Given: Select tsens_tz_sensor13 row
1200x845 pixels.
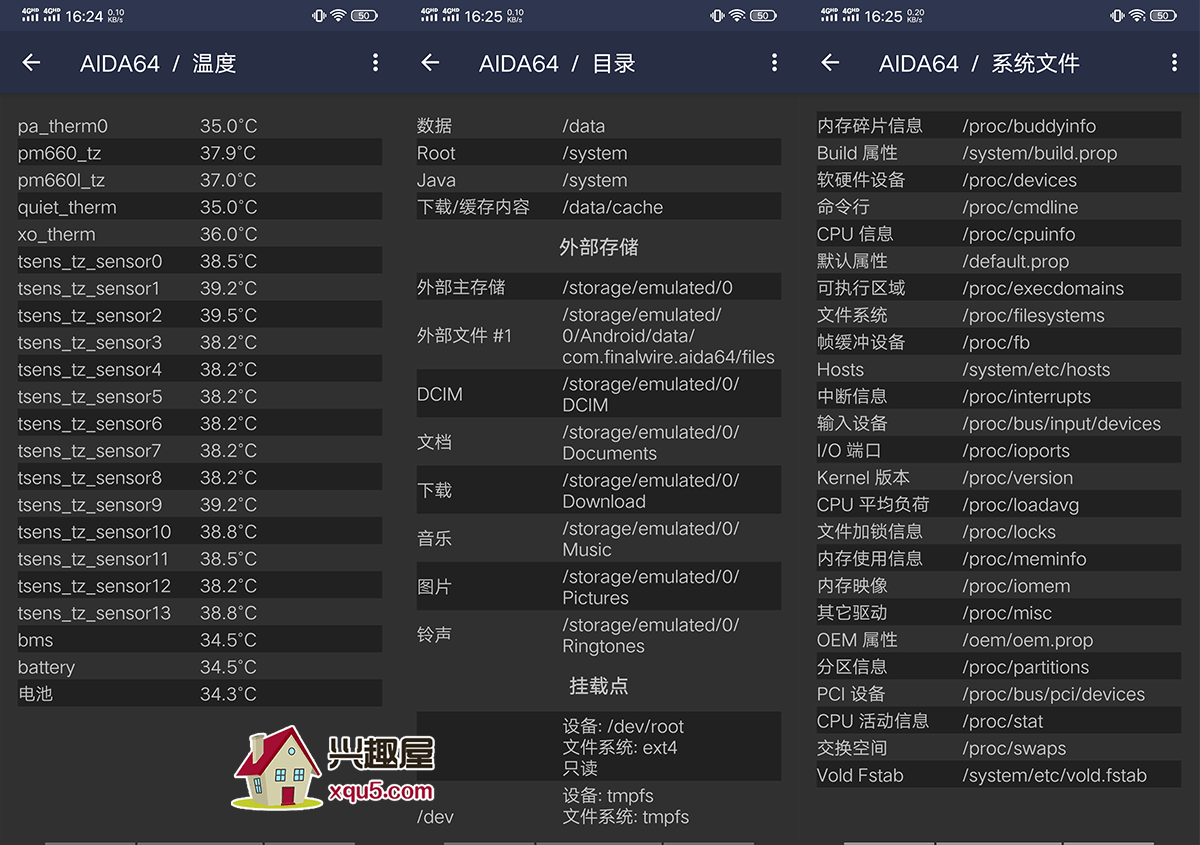Looking at the screenshot, I should click(200, 612).
